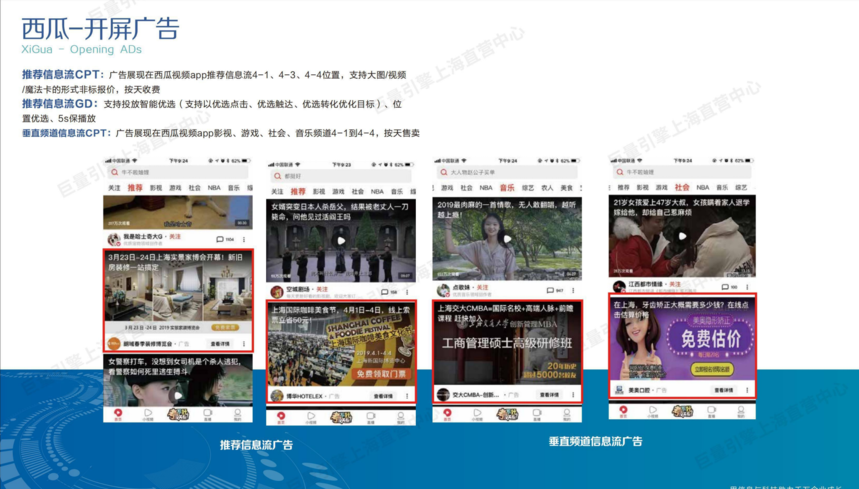This screenshot has width=859, height=489.
Task: Open more options on 家博会 ad row
Action: point(244,344)
